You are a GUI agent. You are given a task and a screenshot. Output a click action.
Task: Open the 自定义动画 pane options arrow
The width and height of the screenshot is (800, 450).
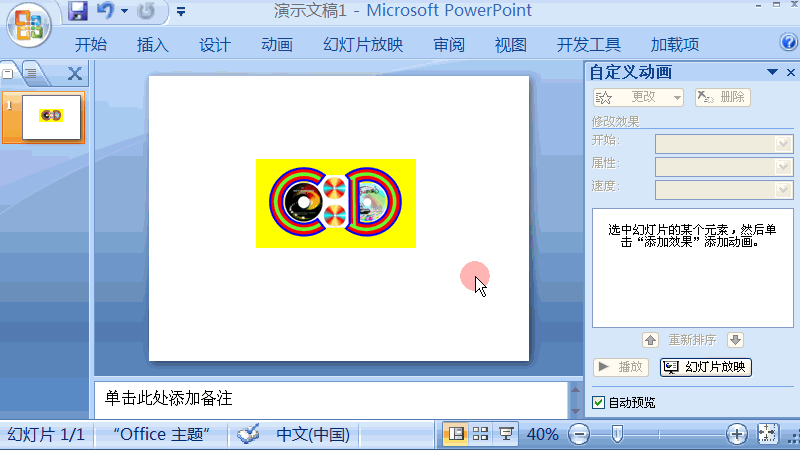pos(772,72)
